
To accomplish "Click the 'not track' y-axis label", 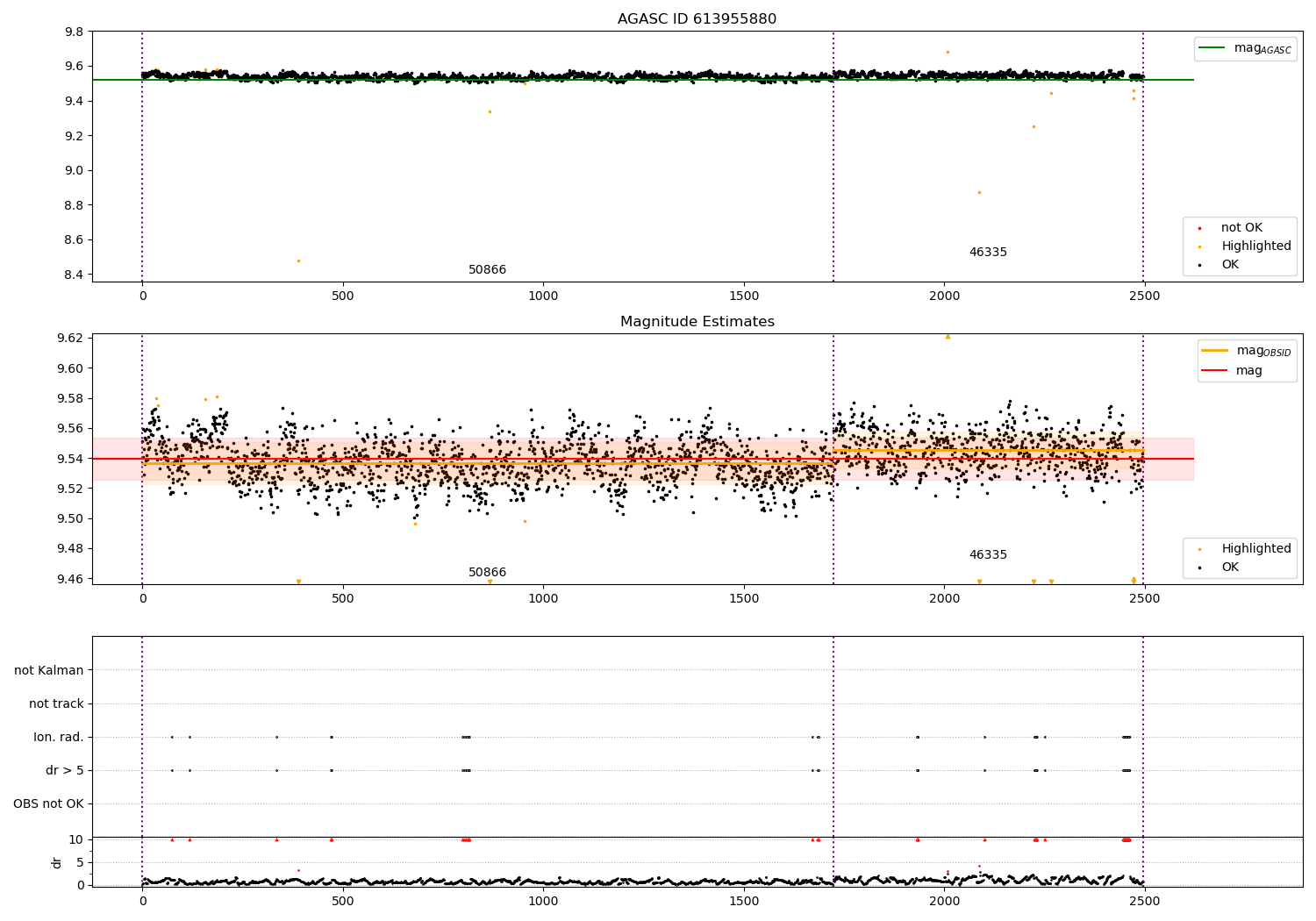I will (x=56, y=704).
